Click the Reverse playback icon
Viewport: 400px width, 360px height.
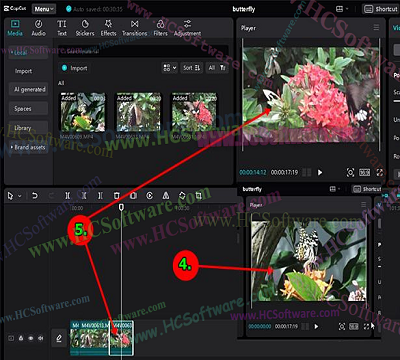[x=149, y=196]
